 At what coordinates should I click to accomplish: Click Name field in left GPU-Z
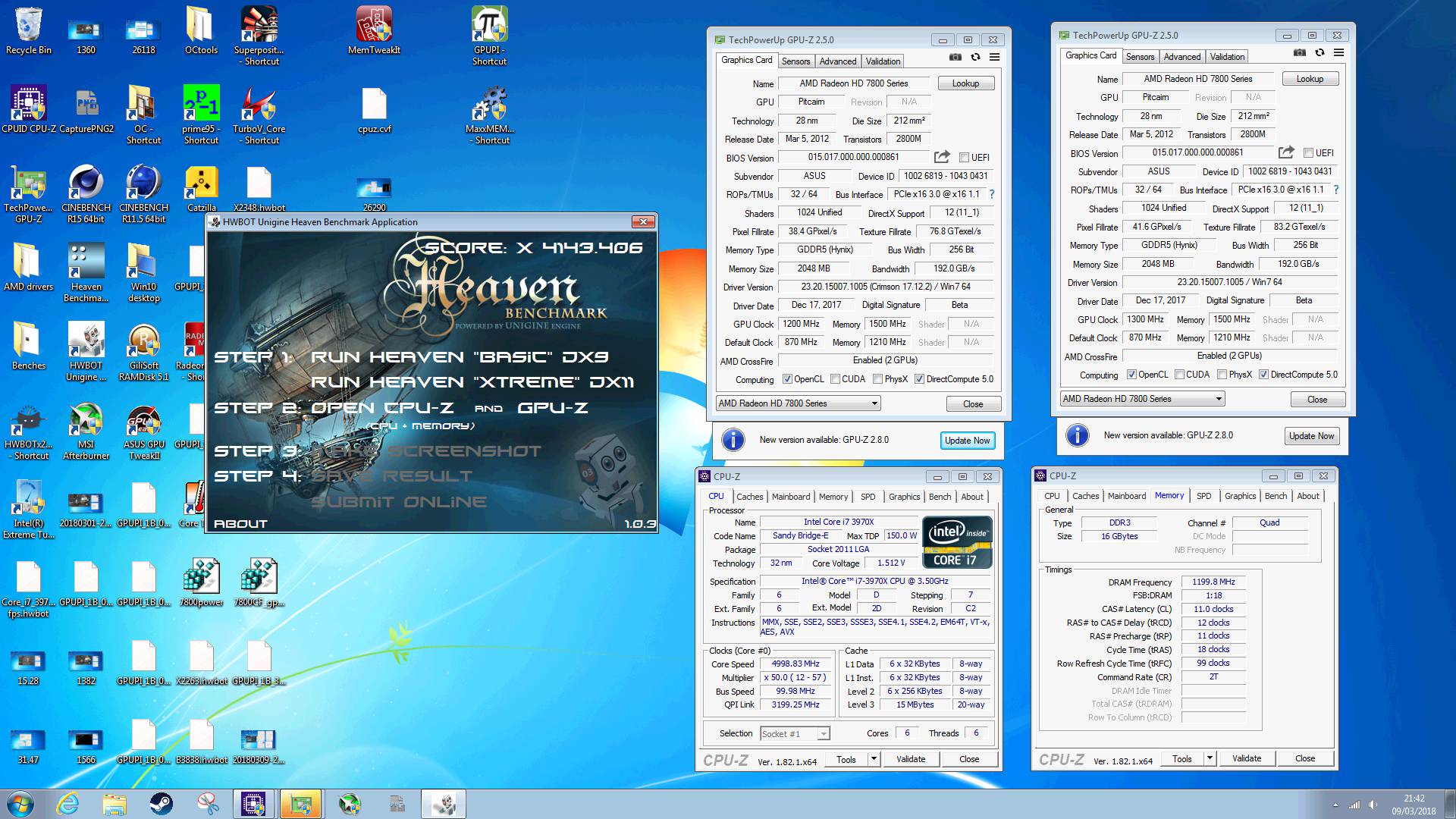[x=853, y=83]
